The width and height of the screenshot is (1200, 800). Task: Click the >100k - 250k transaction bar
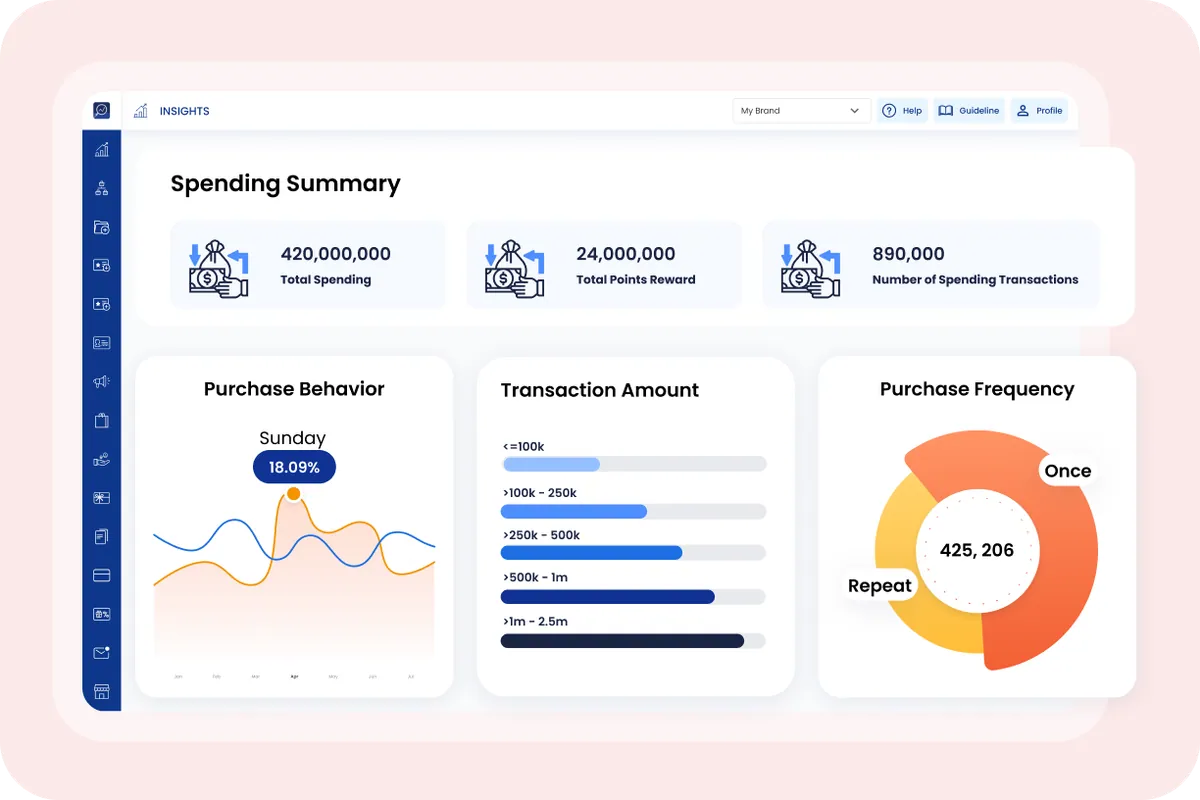(634, 511)
